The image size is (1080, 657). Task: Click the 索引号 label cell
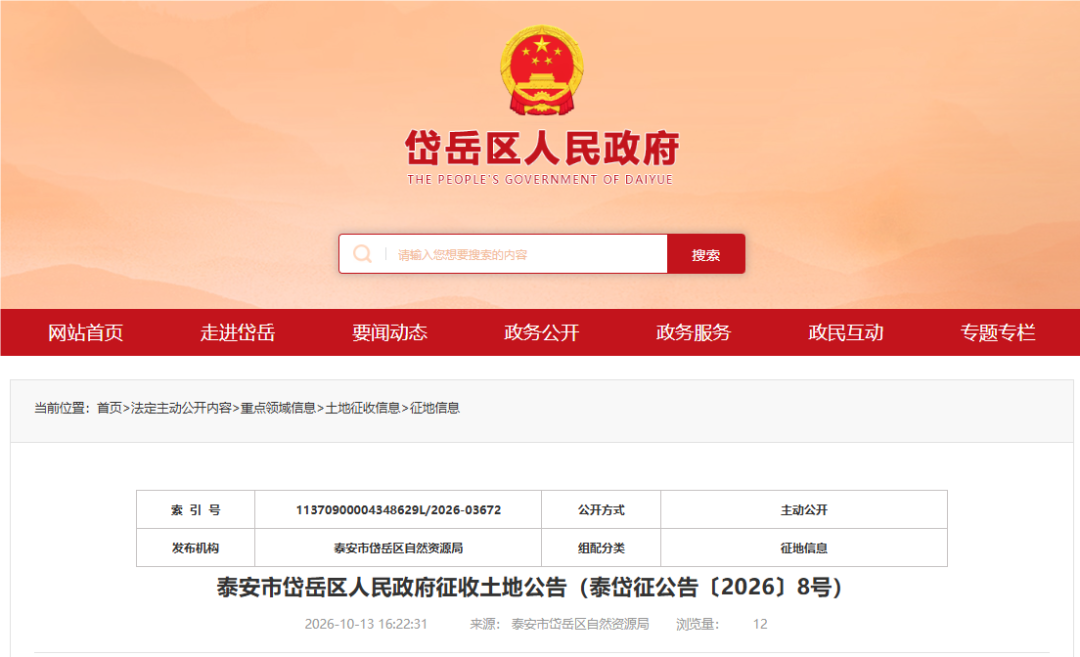196,510
